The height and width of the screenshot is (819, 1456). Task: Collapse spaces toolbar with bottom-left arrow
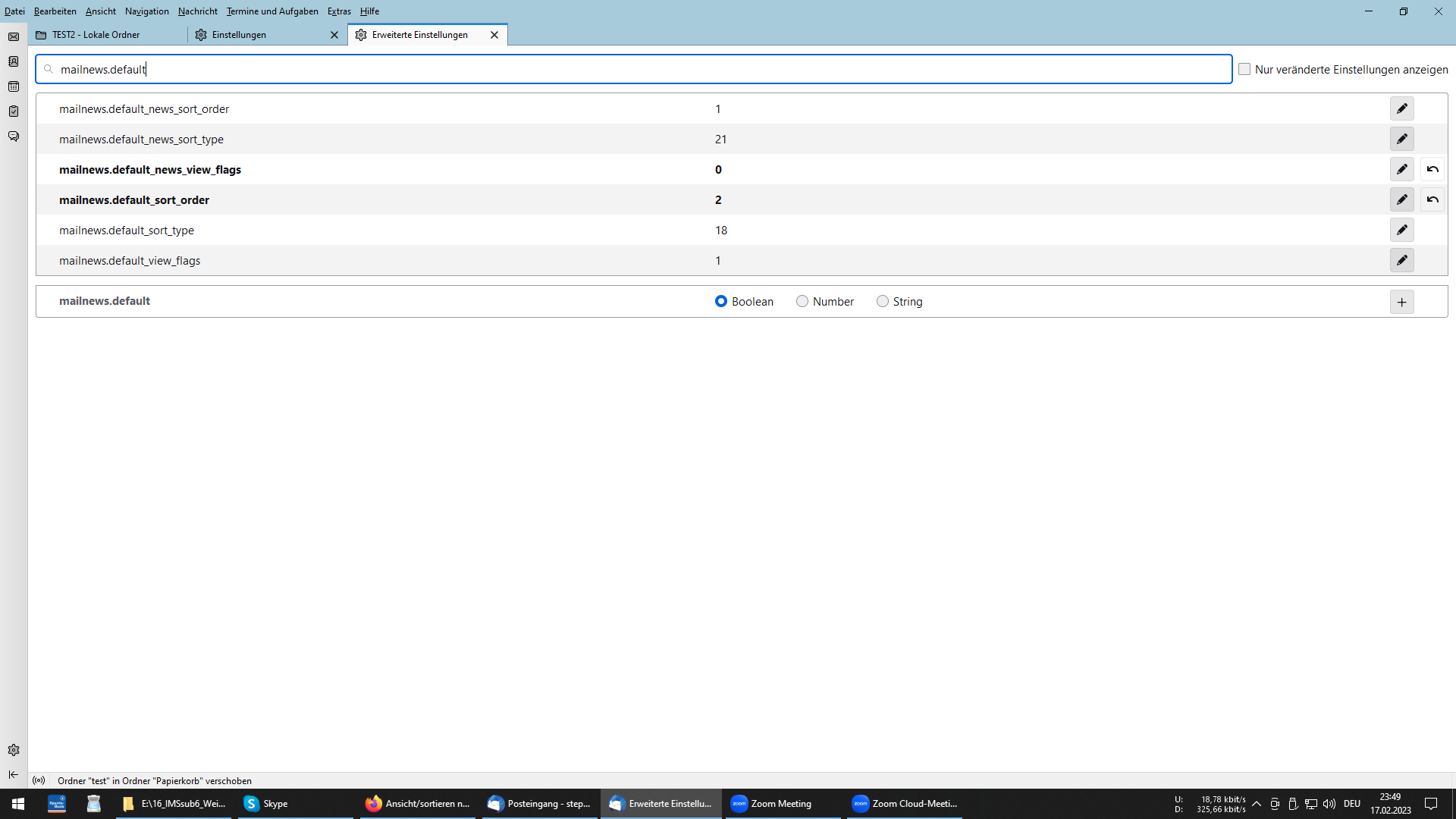pyautogui.click(x=14, y=774)
